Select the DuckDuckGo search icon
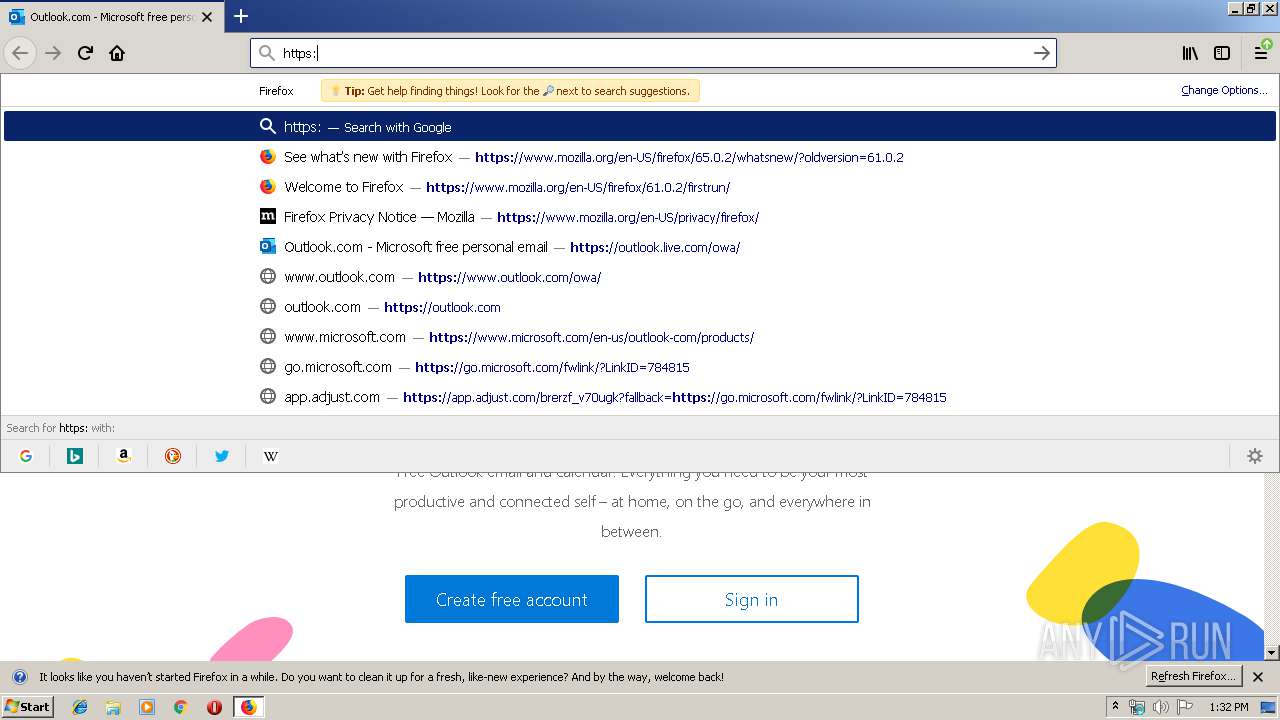 point(172,455)
